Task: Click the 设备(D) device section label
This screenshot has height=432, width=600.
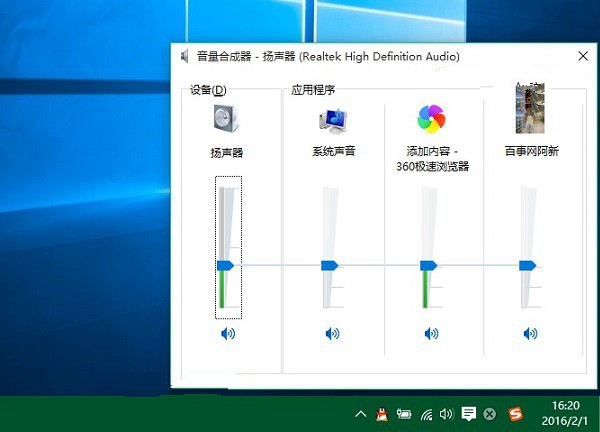Action: (208, 90)
